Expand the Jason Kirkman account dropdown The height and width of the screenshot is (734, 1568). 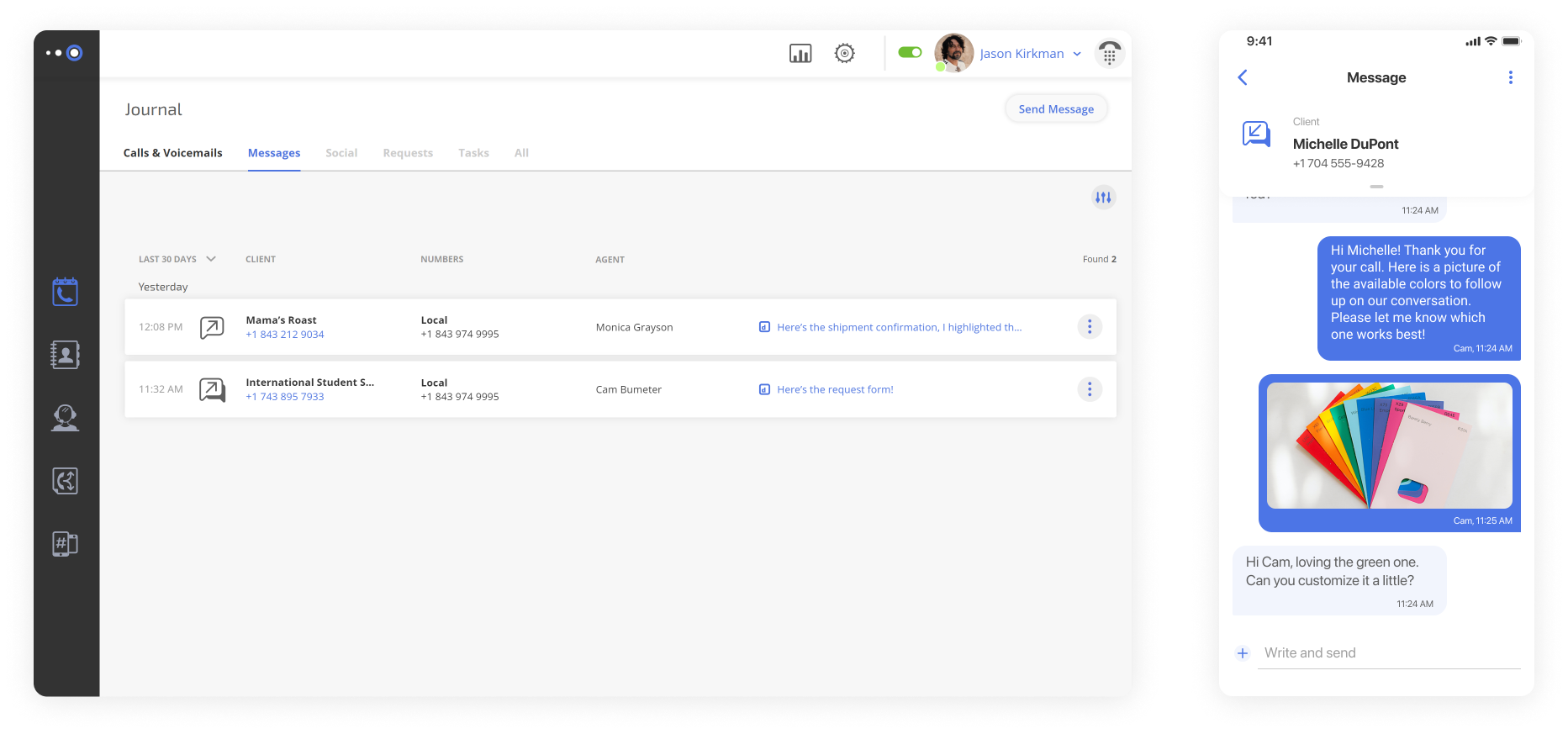click(x=1077, y=54)
